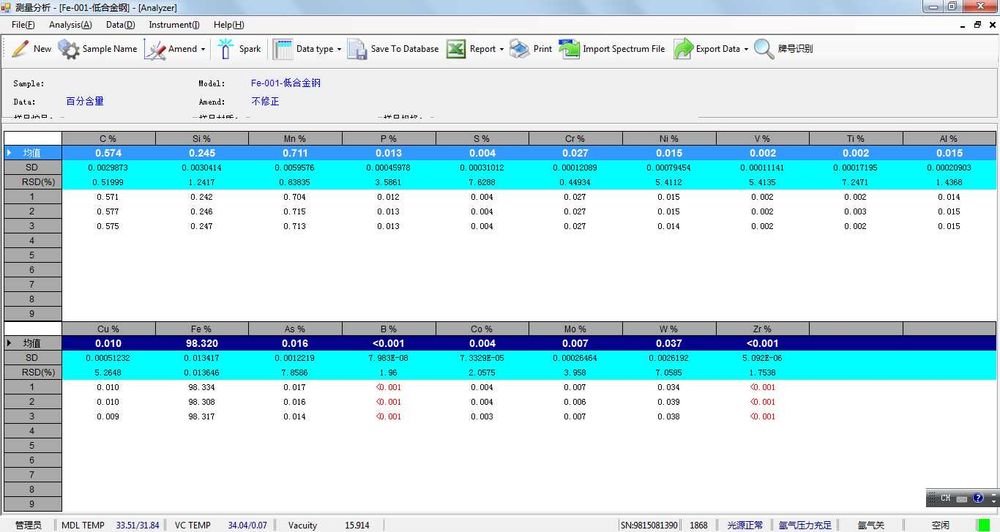Click Import Spectrum File icon
The height and width of the screenshot is (532, 1000).
tap(569, 48)
